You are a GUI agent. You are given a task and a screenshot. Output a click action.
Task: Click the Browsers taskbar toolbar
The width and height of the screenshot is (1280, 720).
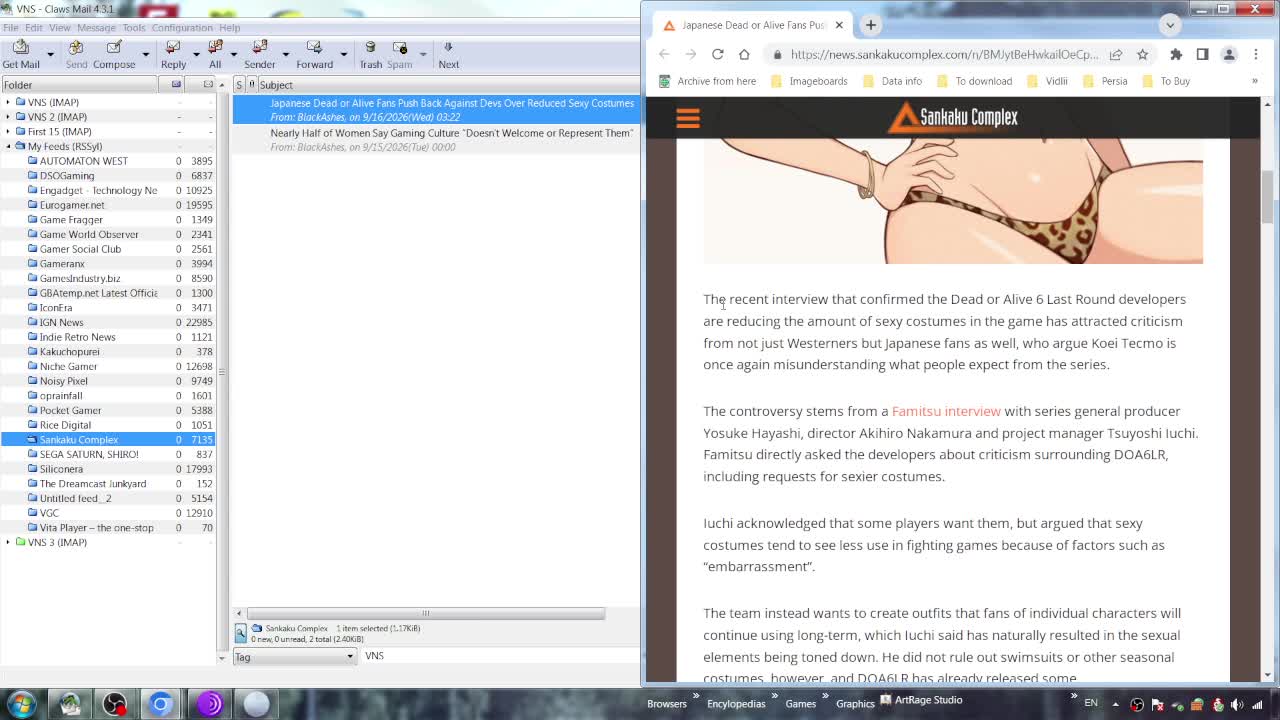(x=667, y=704)
